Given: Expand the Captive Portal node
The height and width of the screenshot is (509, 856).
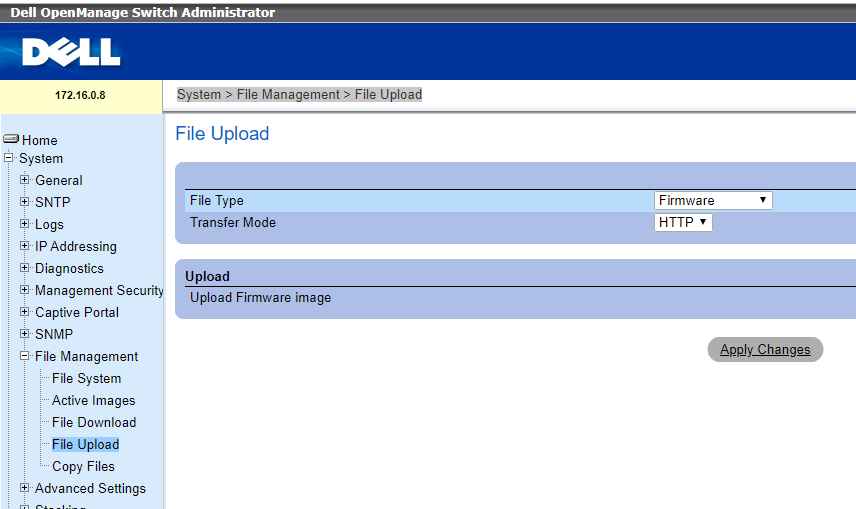Looking at the screenshot, I should point(24,311).
